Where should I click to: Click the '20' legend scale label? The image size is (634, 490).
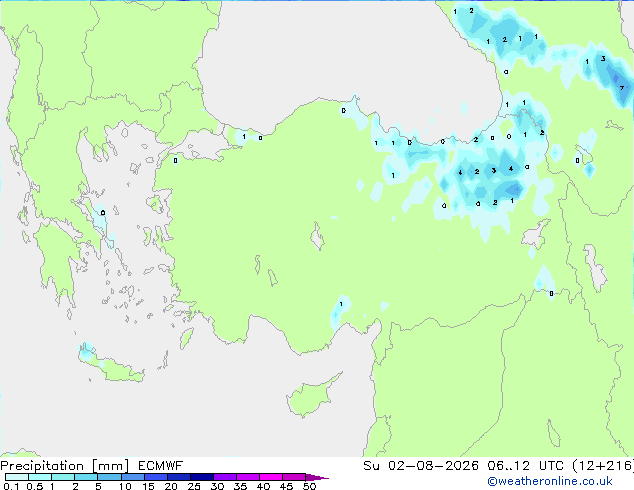(171, 486)
